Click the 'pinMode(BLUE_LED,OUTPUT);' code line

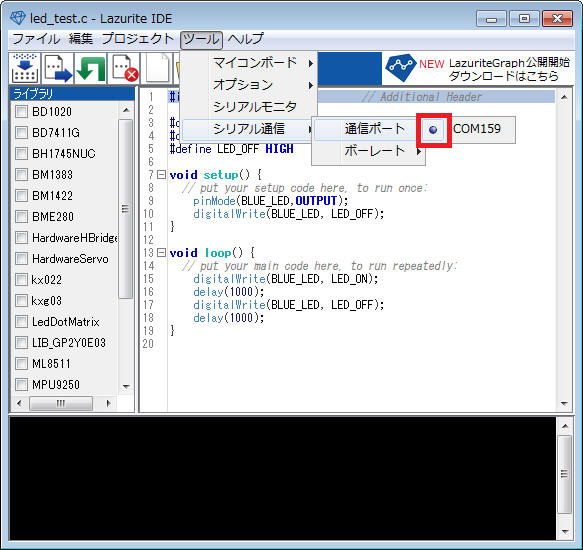[x=270, y=201]
